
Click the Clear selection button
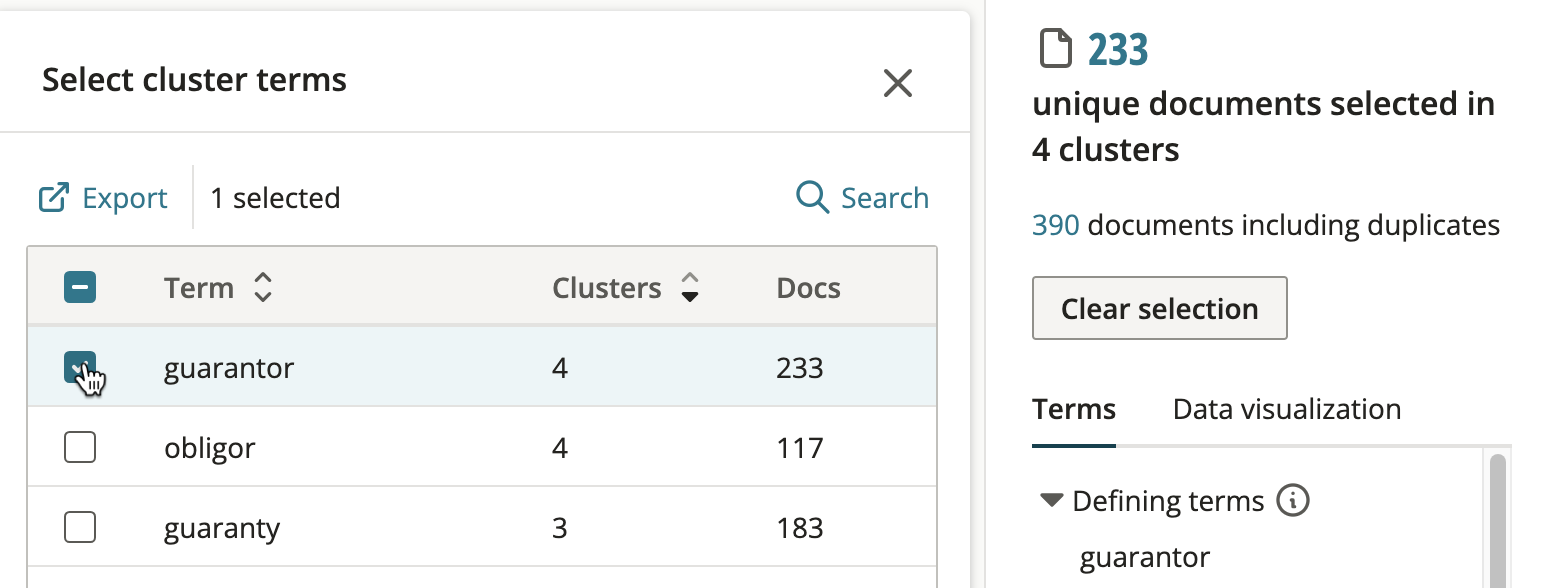click(x=1160, y=308)
